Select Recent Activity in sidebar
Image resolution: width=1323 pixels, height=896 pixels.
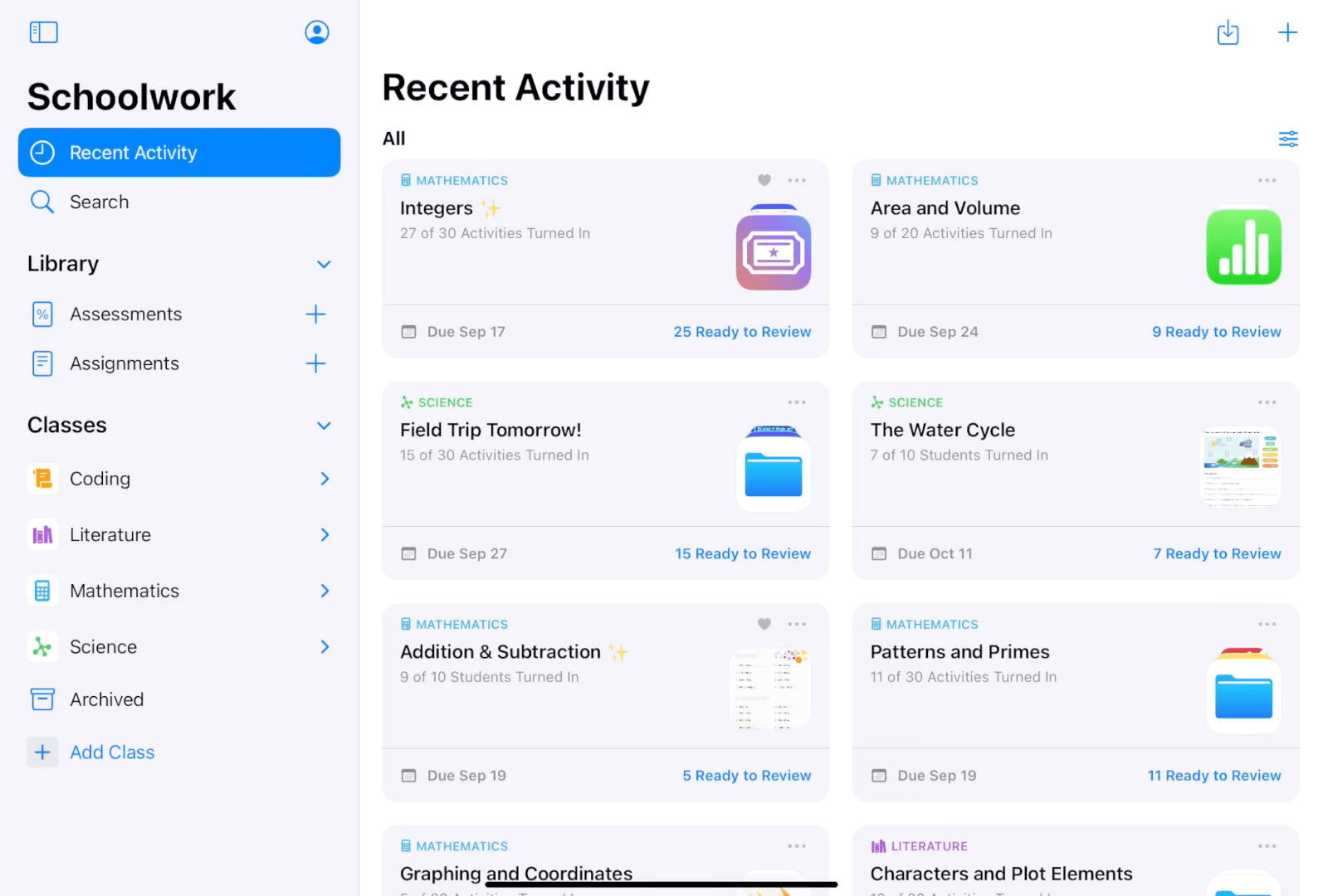179,153
